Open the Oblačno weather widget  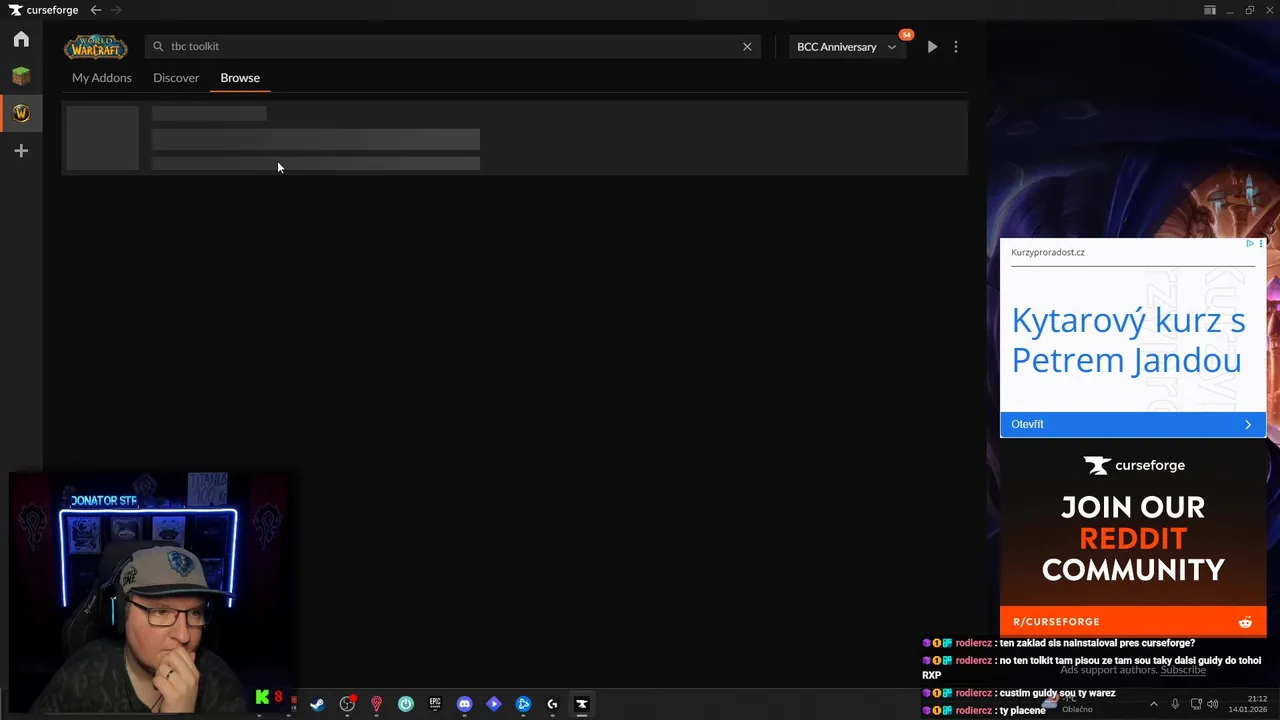(x=1067, y=705)
